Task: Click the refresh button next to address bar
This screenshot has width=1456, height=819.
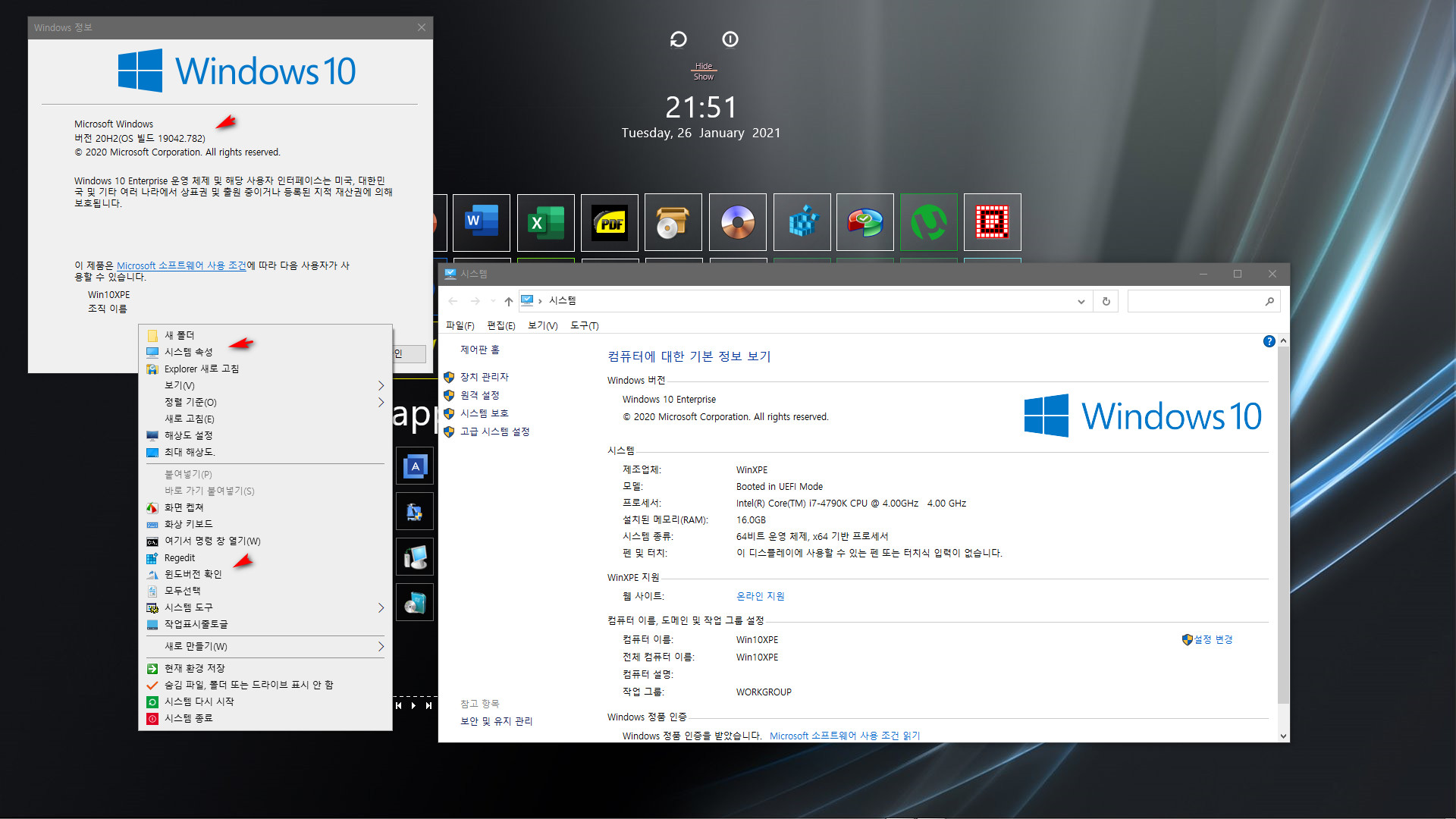Action: (x=1106, y=301)
